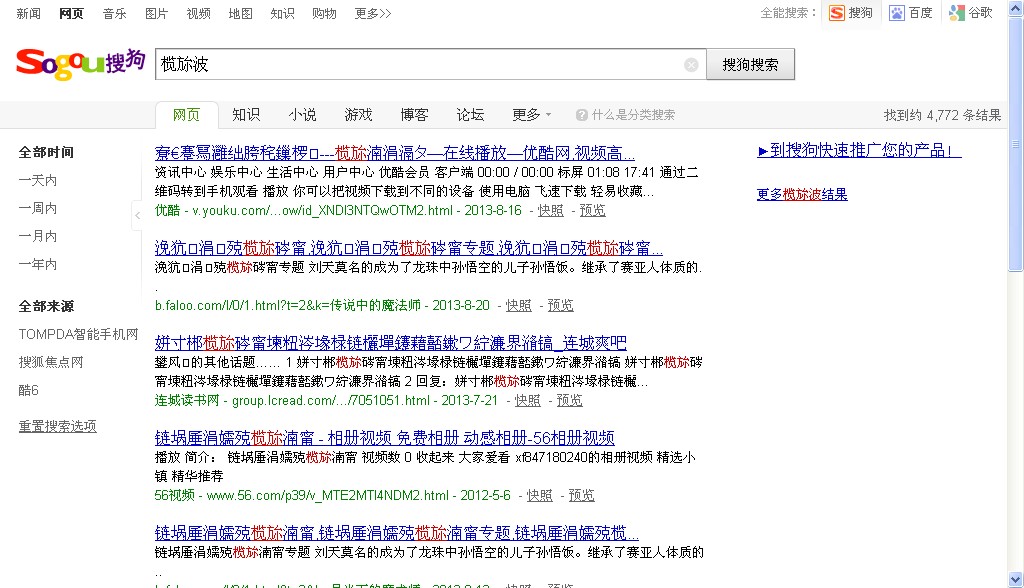Switch to the 小说 category tab
1024x588 pixels.
302,115
